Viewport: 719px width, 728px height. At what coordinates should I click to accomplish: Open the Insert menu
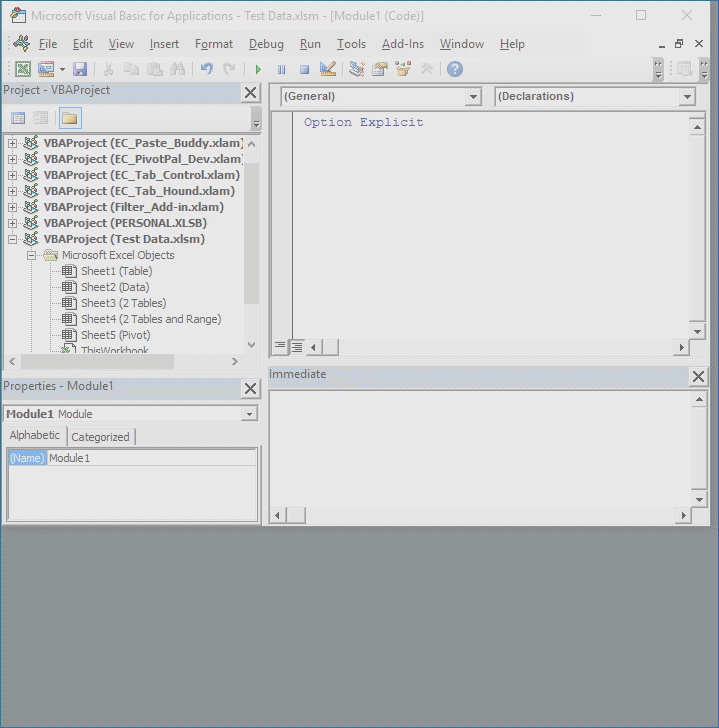click(164, 44)
